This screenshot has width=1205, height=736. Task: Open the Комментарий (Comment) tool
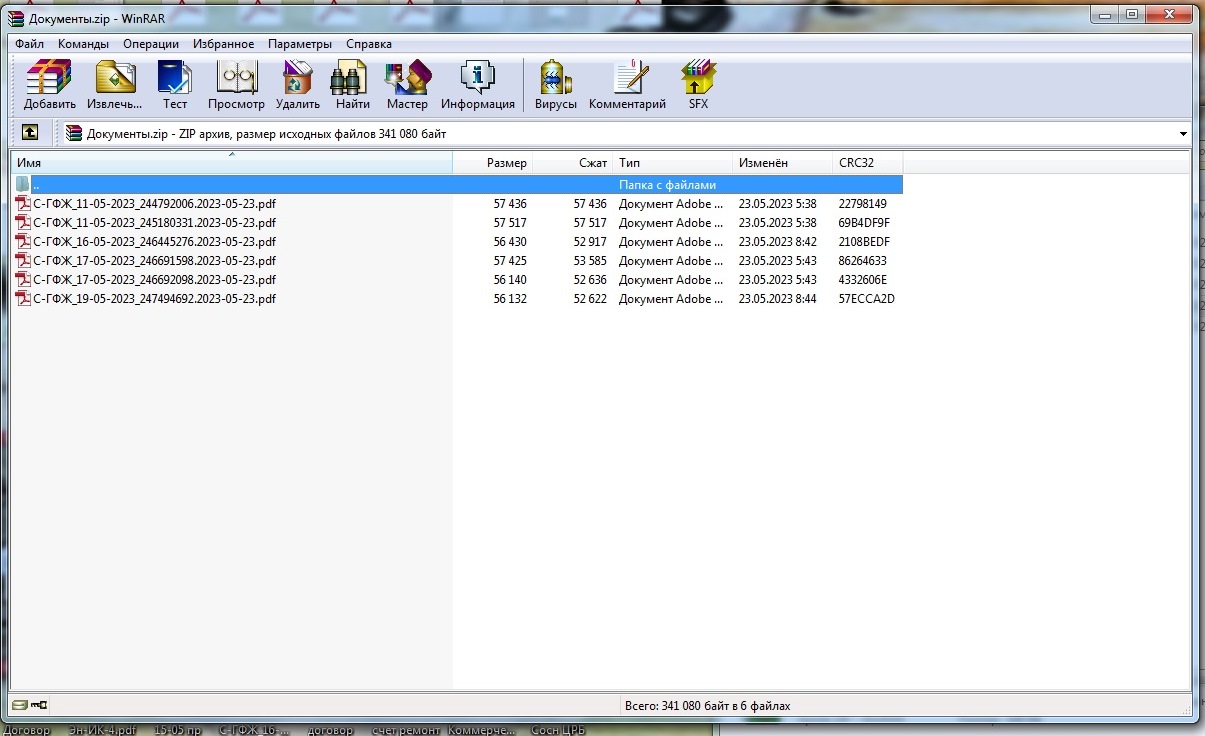coord(627,84)
